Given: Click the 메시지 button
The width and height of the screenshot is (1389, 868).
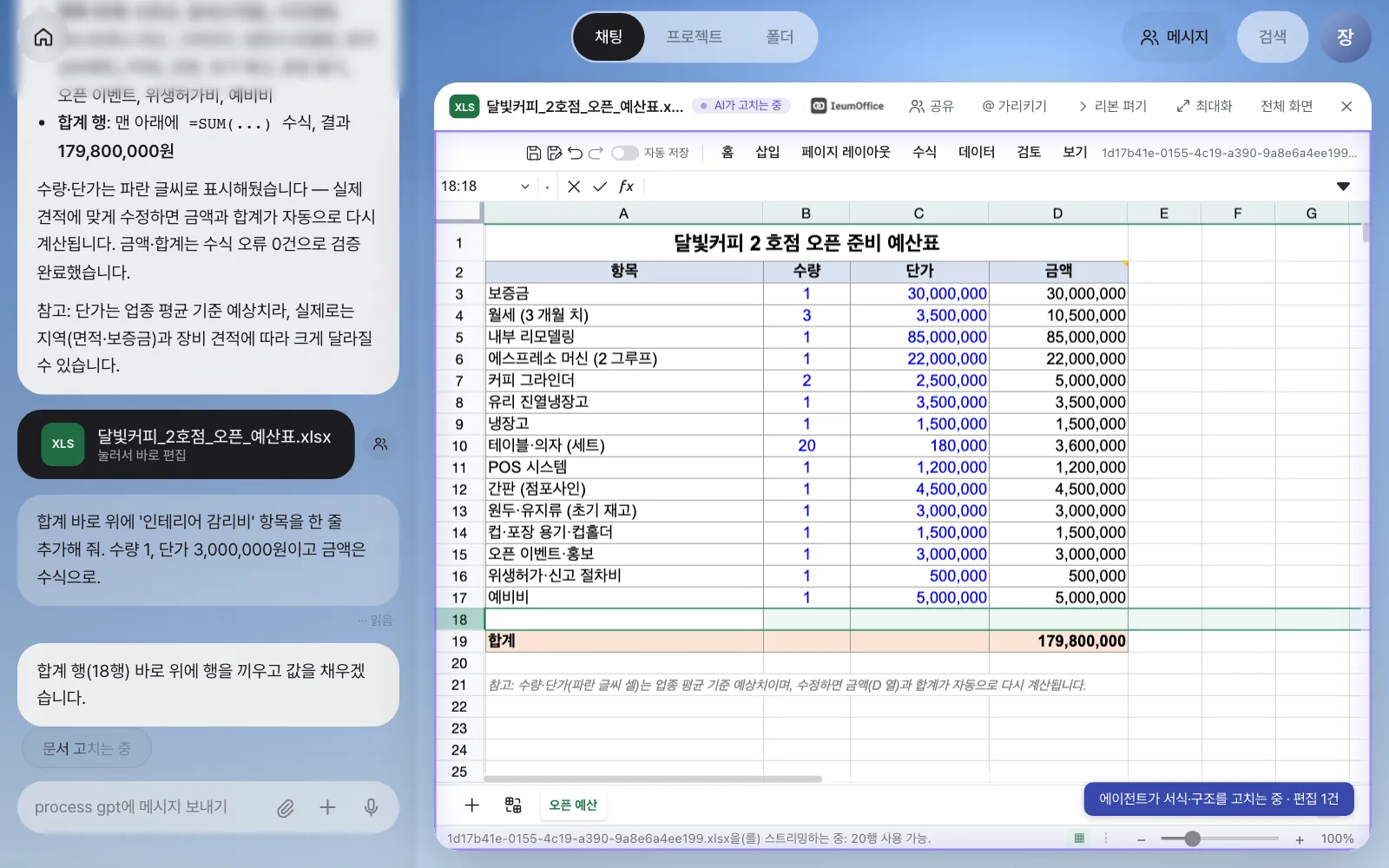Looking at the screenshot, I should coord(1174,37).
